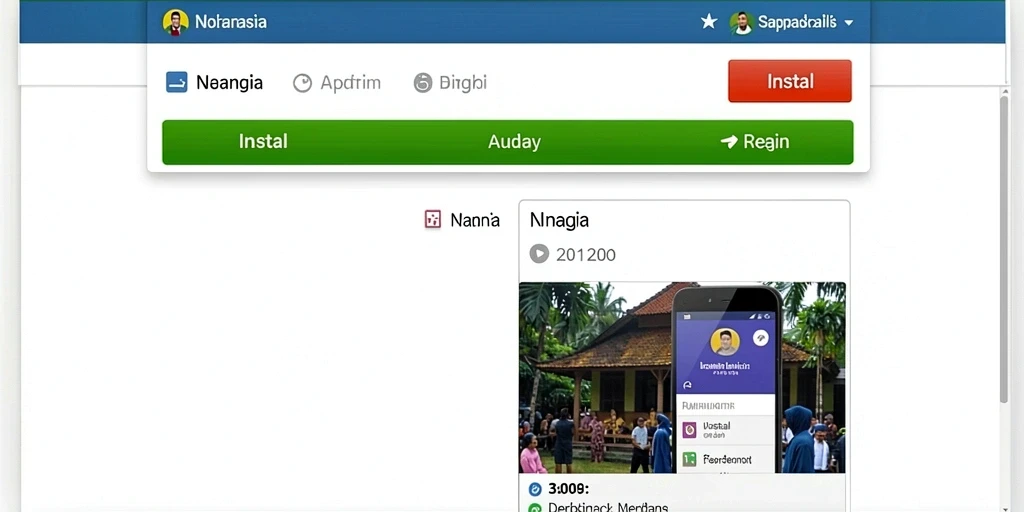This screenshot has width=1024, height=512.
Task: Click the Birigbi circular icon
Action: click(423, 83)
